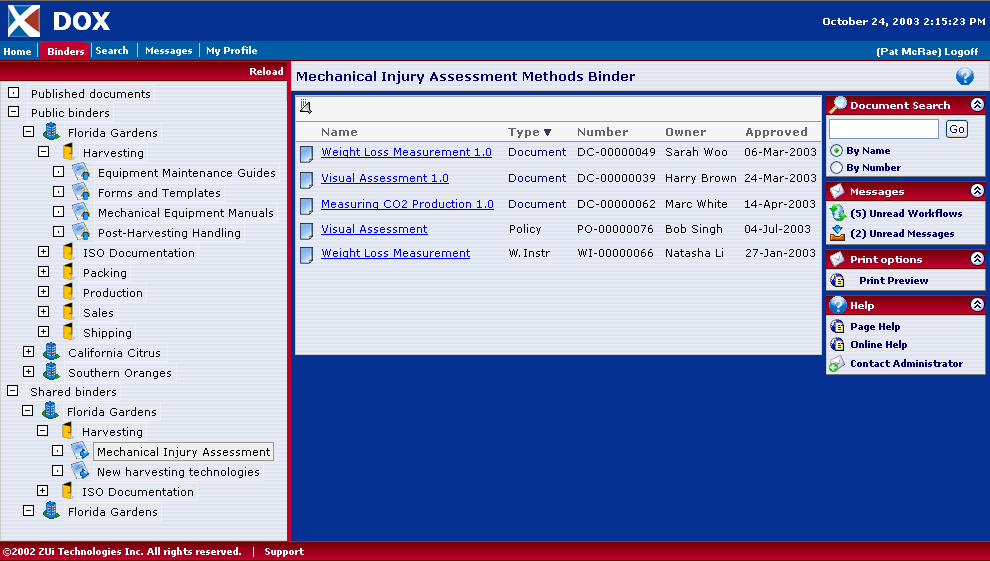Viewport: 990px width, 561px height.
Task: Click the Approved column header
Action: (776, 132)
